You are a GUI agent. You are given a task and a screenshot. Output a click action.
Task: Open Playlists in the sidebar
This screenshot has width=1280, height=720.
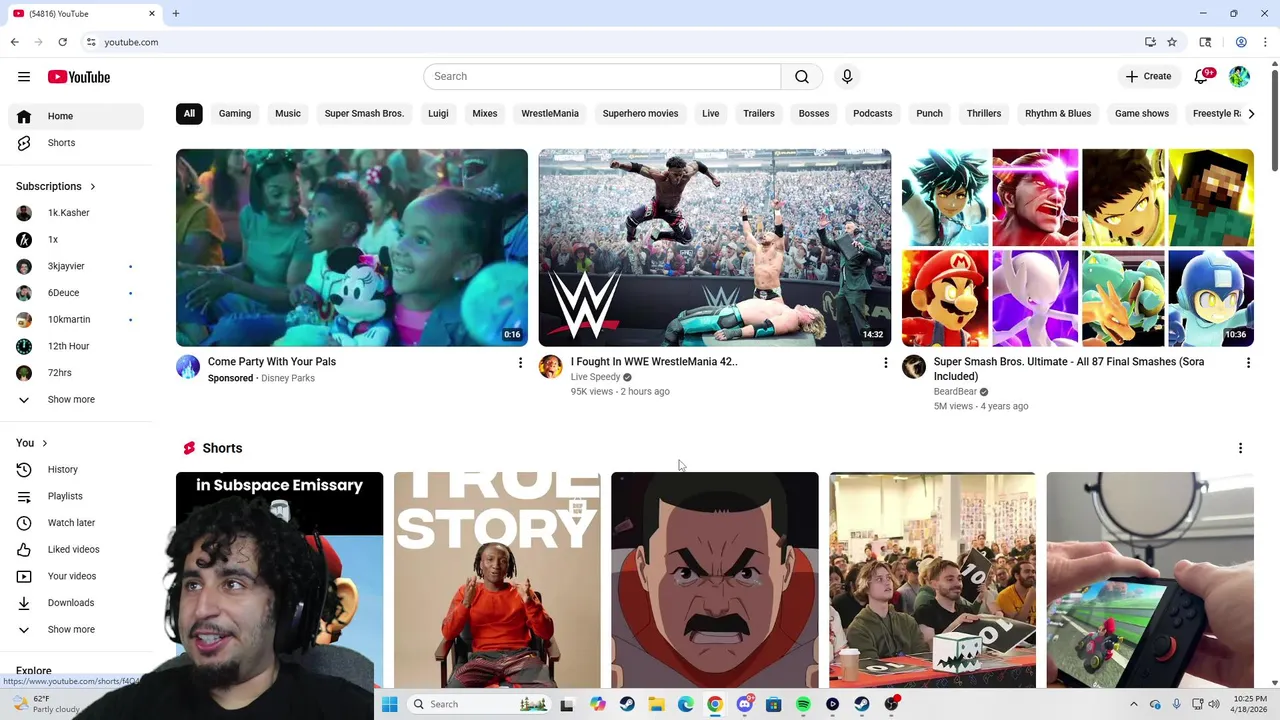click(76, 496)
